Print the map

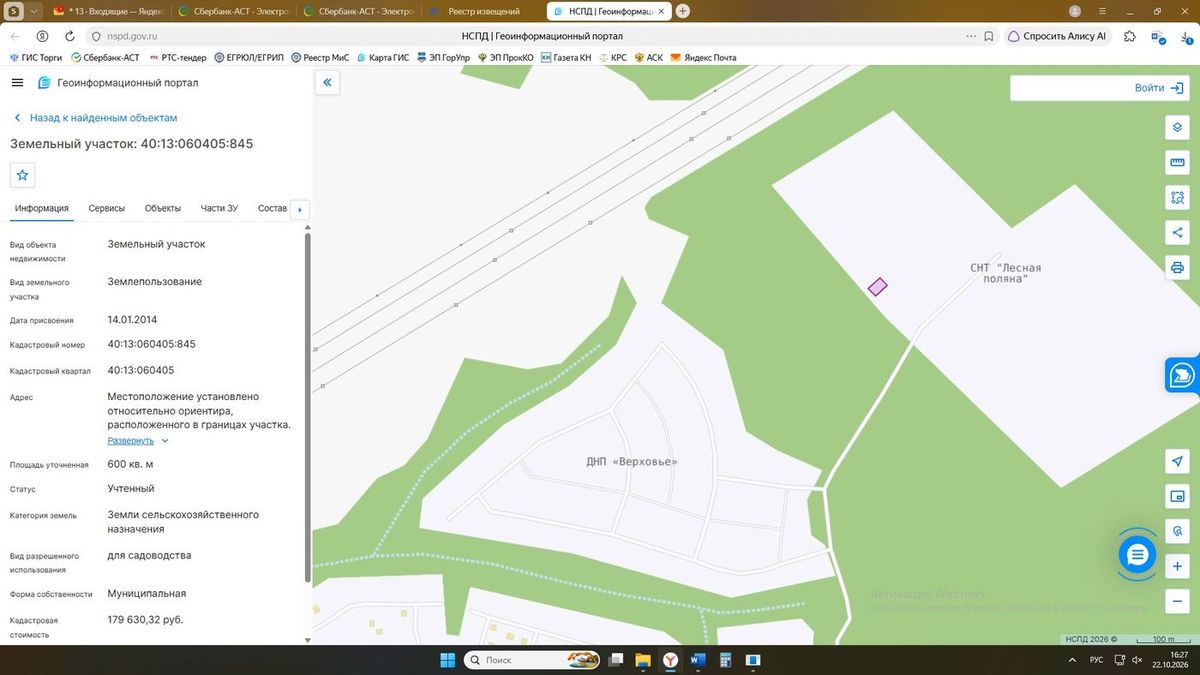1177,268
